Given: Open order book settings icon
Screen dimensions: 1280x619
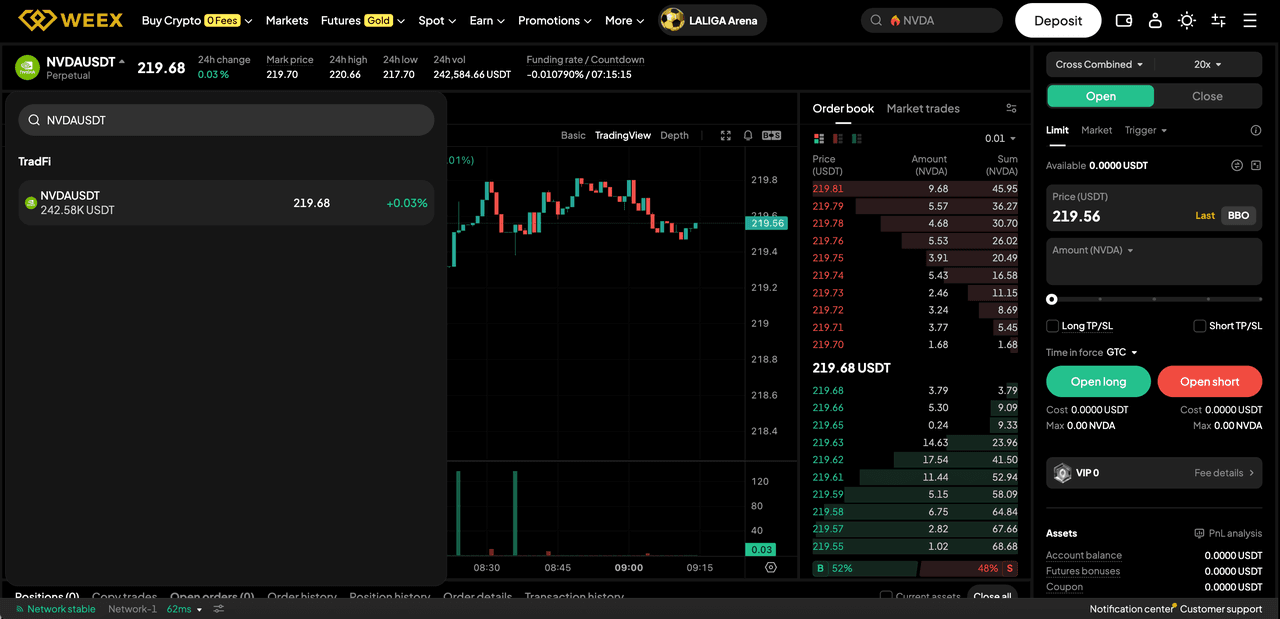Looking at the screenshot, I should pos(1011,108).
